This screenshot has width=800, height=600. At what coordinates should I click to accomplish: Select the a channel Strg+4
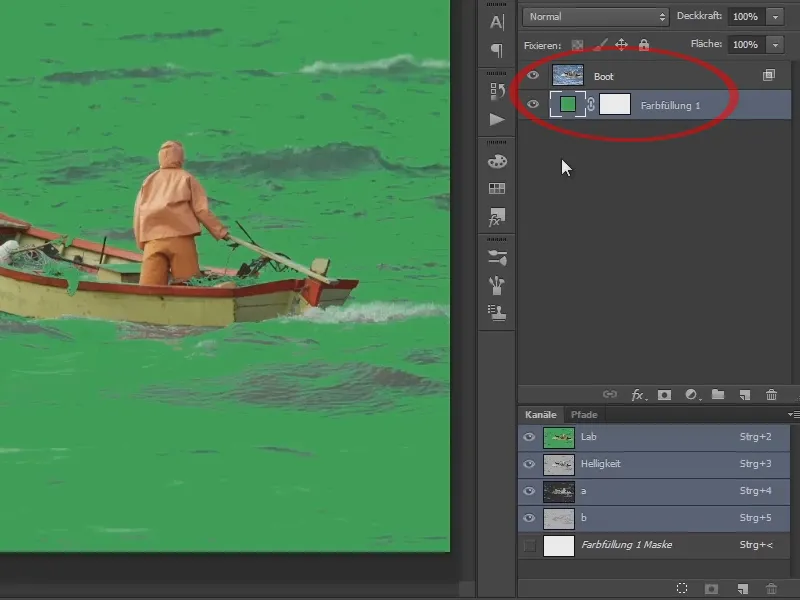pyautogui.click(x=654, y=491)
